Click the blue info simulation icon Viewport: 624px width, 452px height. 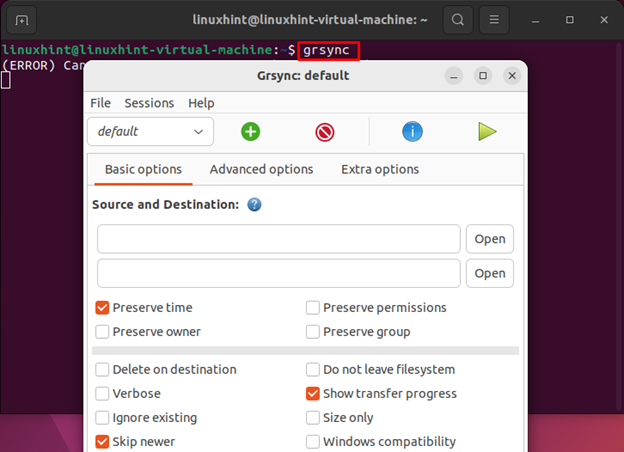point(412,132)
